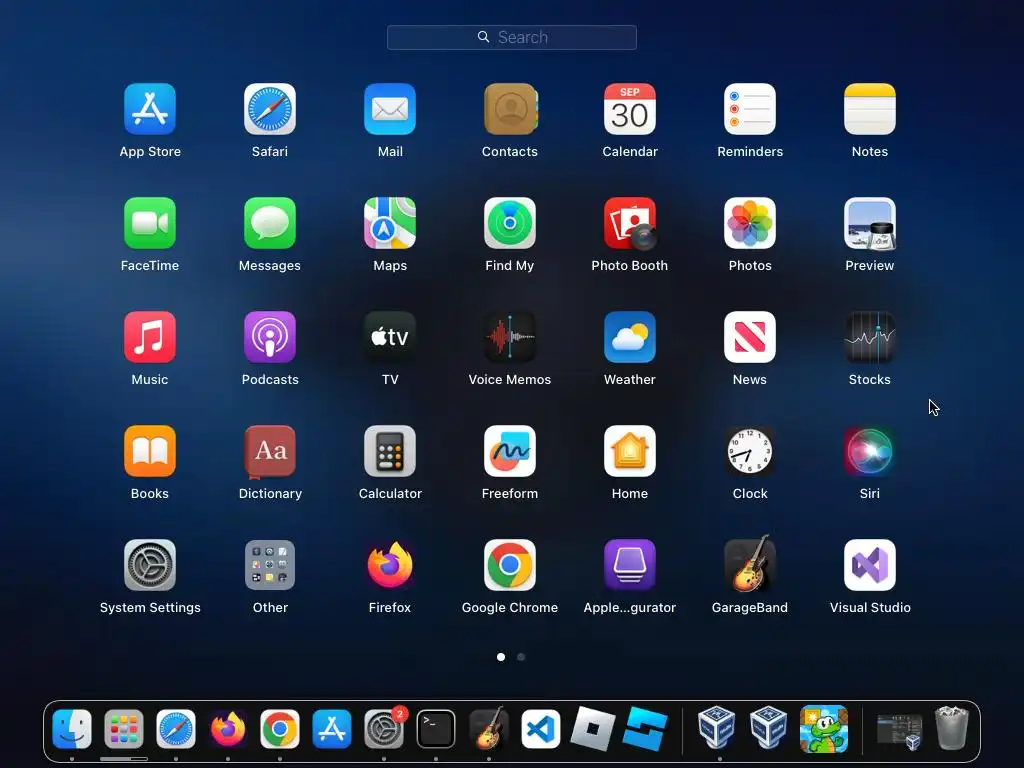Open Roblox Studio from the Dock
The image size is (1024, 768).
tap(645, 729)
